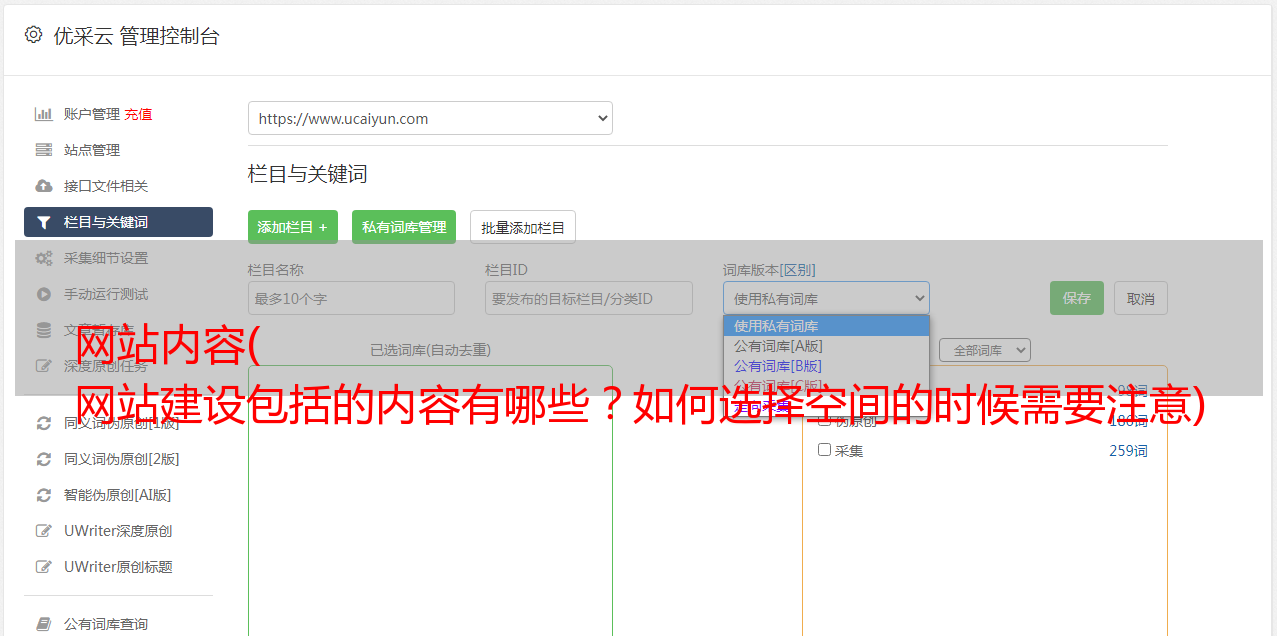
Task: Click the 259词 count link
Action: pyautogui.click(x=1128, y=451)
